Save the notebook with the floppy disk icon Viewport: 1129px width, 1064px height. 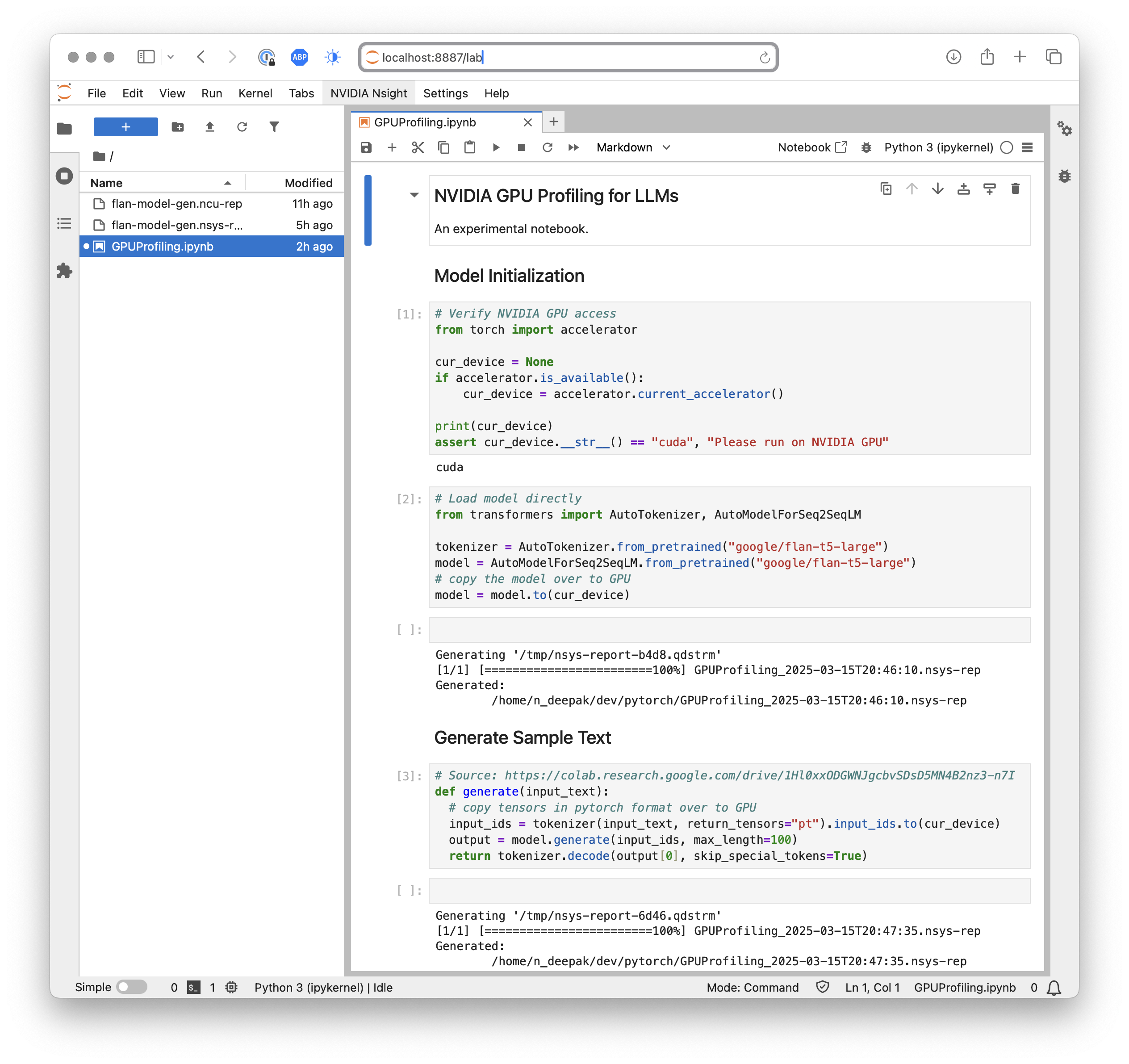coord(366,148)
